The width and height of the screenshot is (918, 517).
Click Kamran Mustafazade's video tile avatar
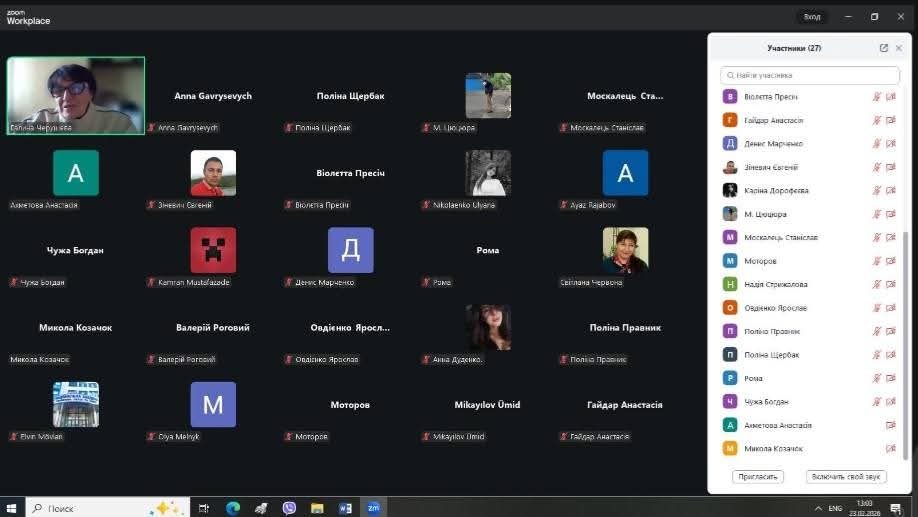coord(213,250)
